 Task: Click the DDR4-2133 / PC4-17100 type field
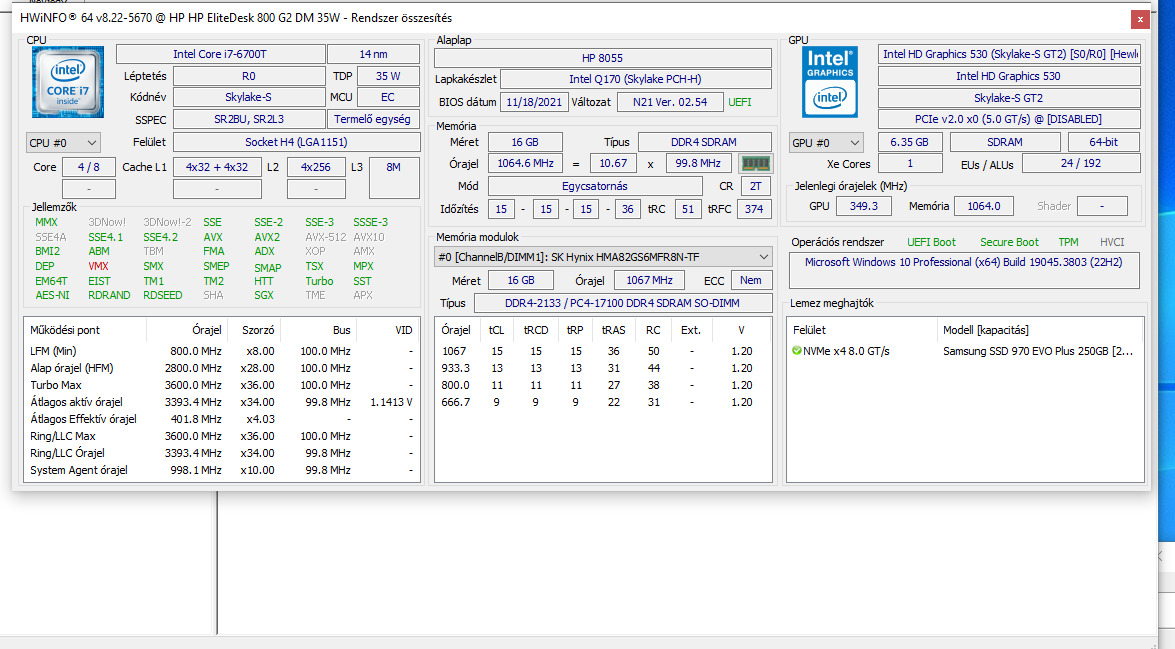coord(622,303)
